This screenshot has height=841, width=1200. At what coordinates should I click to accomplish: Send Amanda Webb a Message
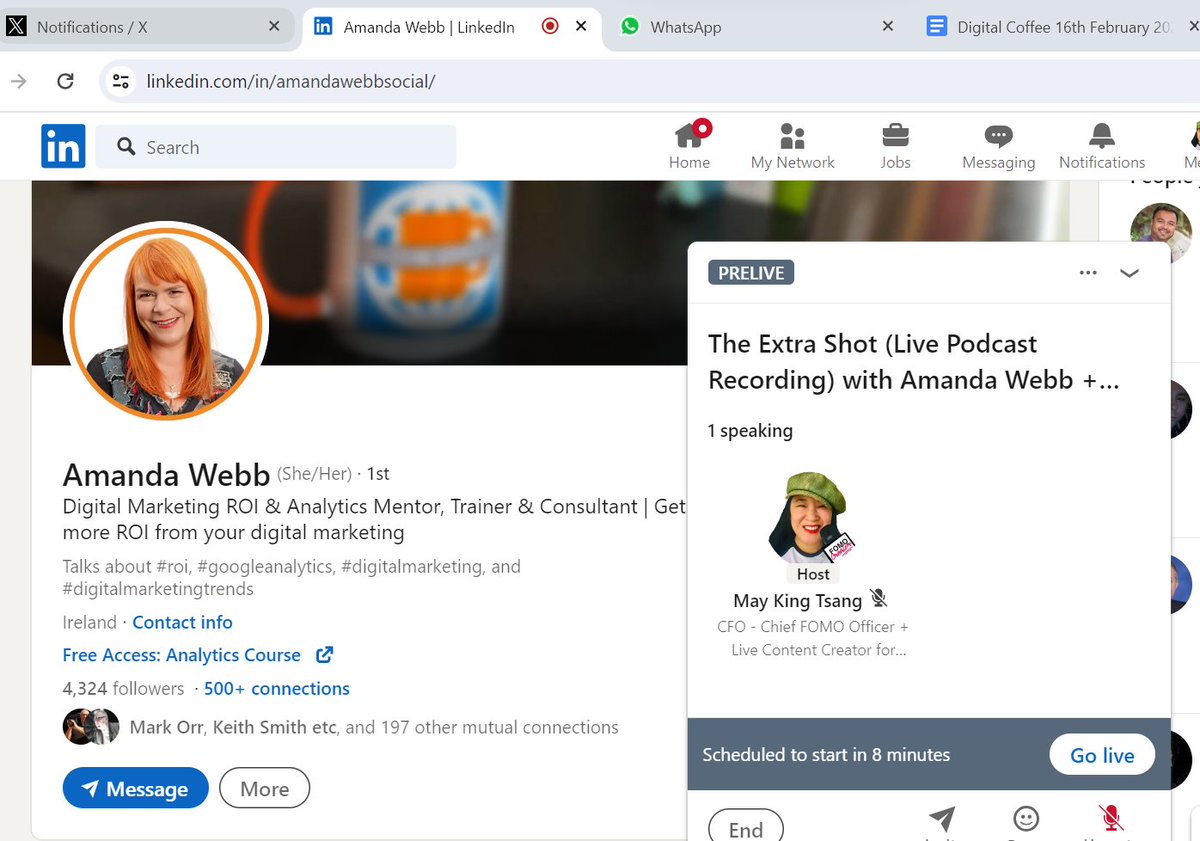tap(135, 788)
